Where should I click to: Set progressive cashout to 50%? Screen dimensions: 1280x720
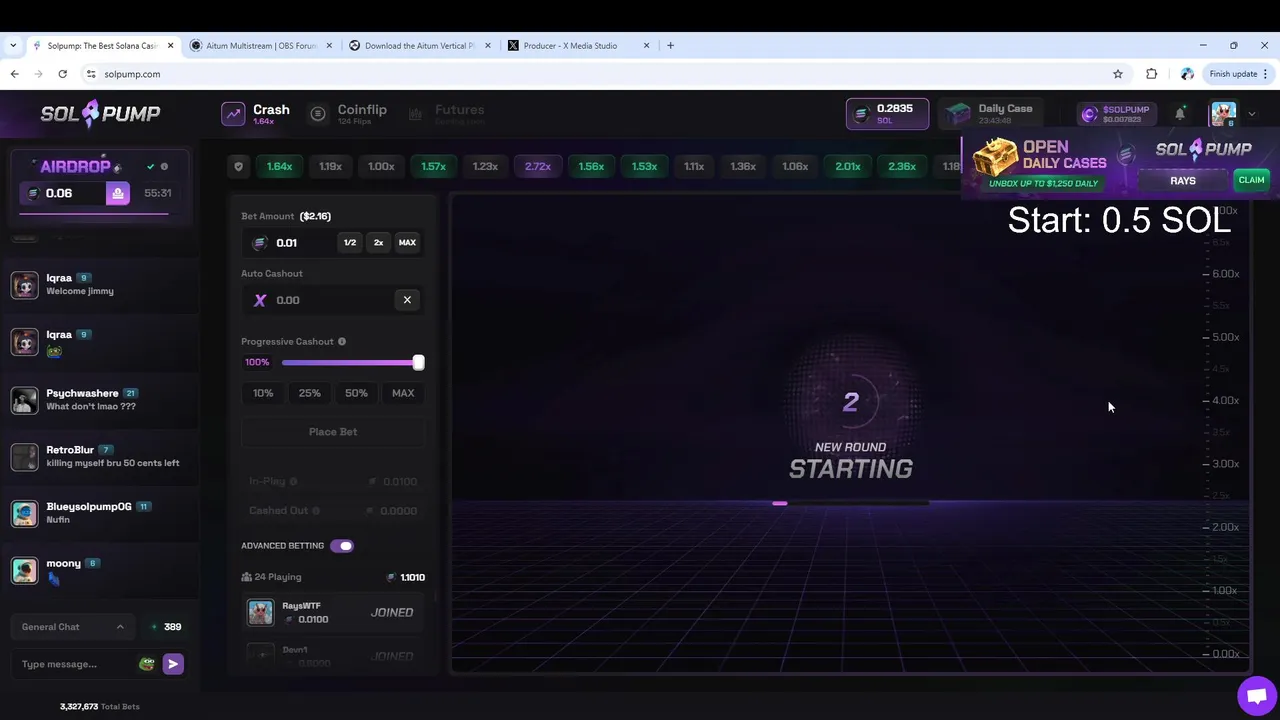tap(356, 393)
